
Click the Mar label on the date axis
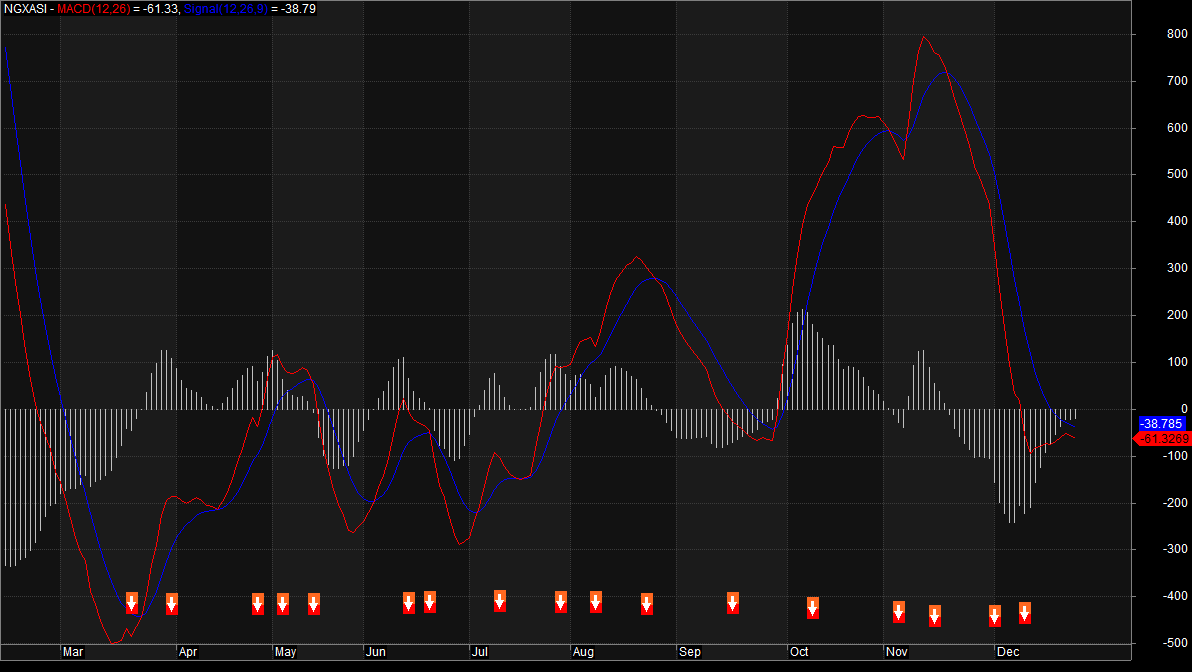click(73, 652)
